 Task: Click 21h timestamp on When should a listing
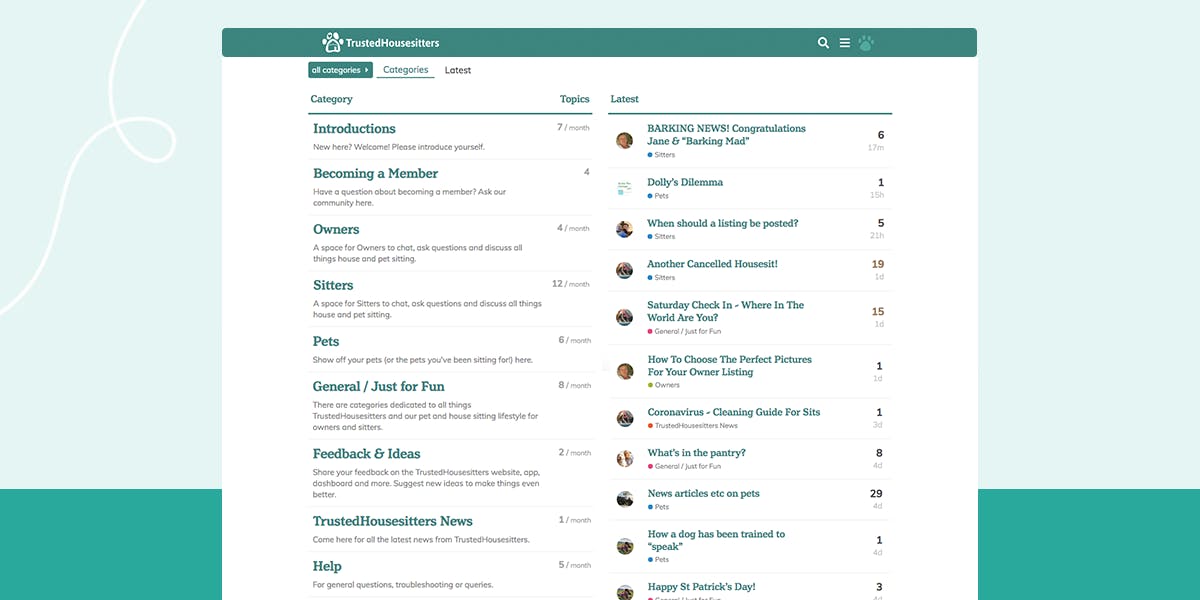(877, 236)
